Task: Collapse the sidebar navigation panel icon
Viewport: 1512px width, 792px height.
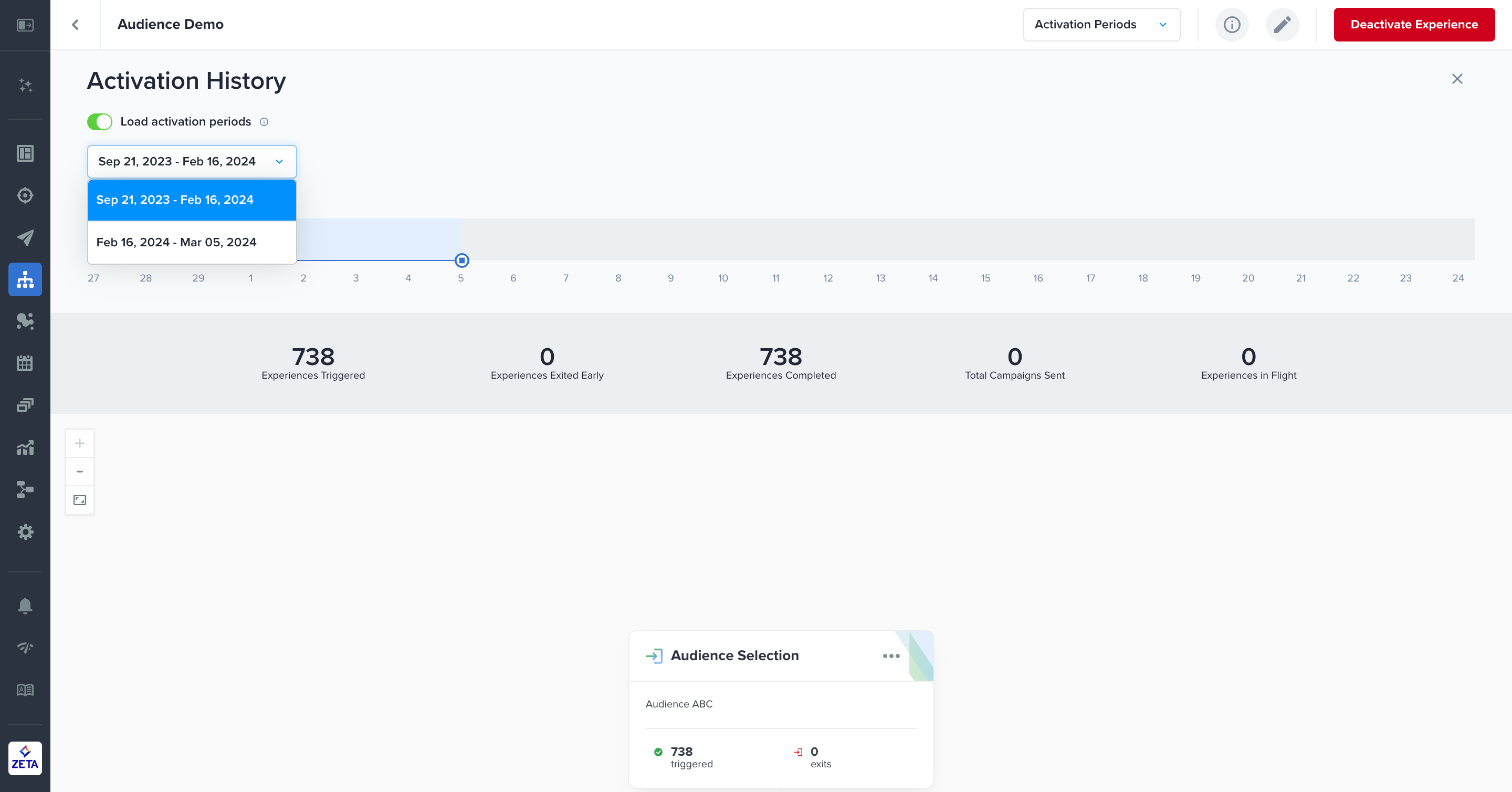Action: pyautogui.click(x=25, y=25)
